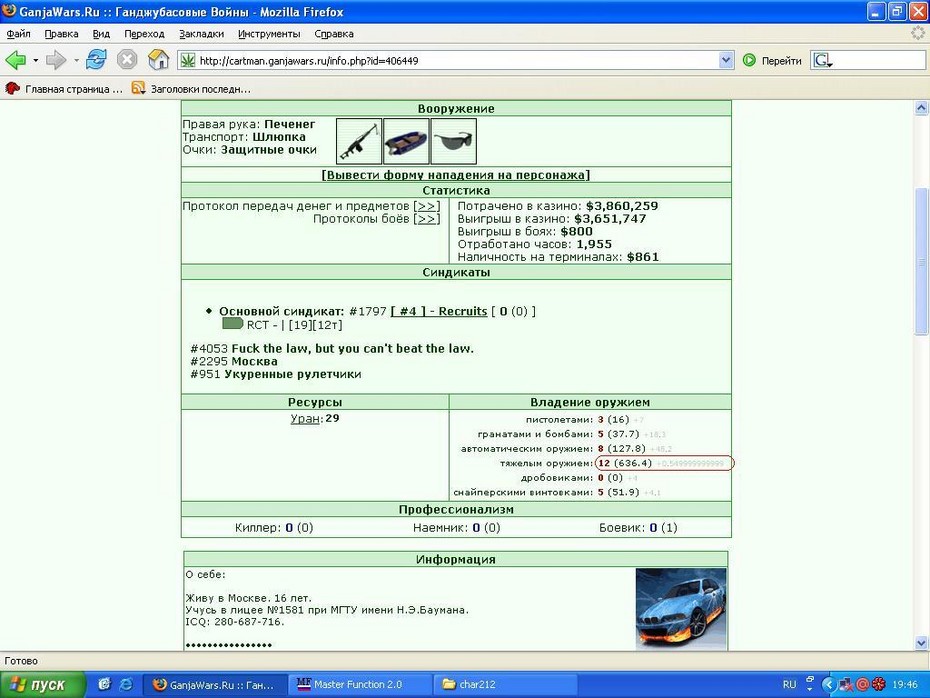Click the vertical scrollbar thumb
This screenshot has height=698, width=930.
click(921, 262)
